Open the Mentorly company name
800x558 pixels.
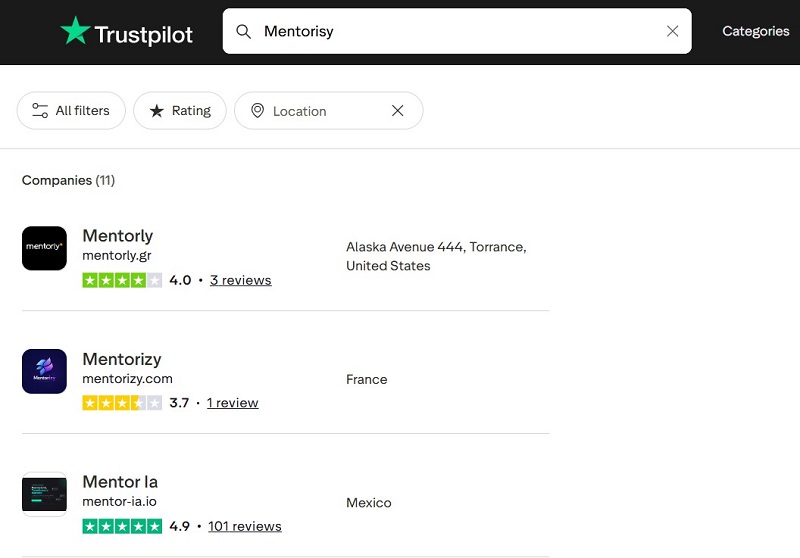pyautogui.click(x=117, y=236)
